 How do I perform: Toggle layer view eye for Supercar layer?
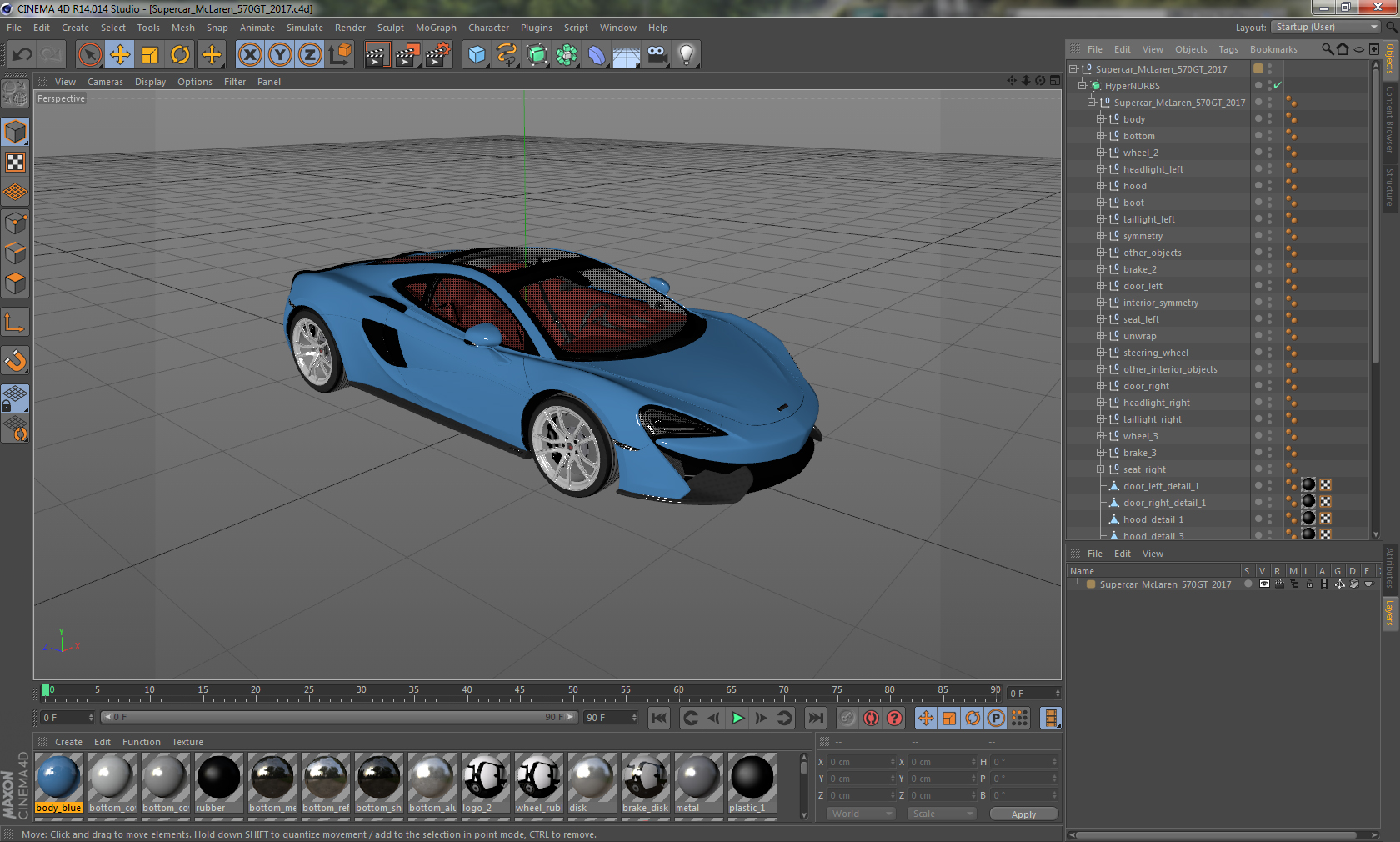1264,584
